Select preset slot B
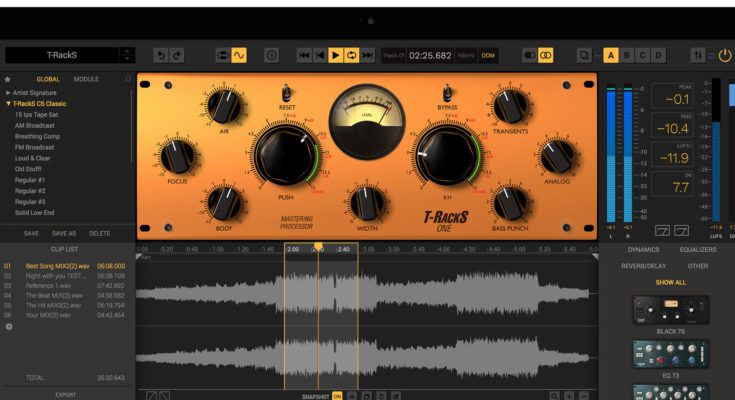Viewport: 735px width, 400px height. 627,56
